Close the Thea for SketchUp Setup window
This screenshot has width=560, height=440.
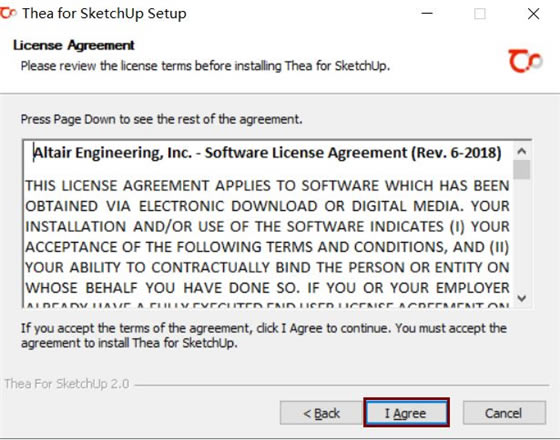[x=534, y=14]
